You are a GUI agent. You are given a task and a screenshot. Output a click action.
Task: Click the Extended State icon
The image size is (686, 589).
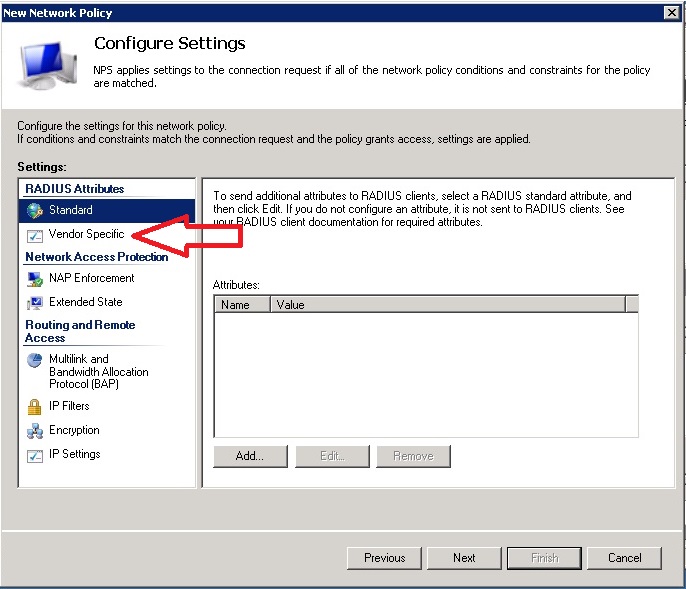point(33,302)
